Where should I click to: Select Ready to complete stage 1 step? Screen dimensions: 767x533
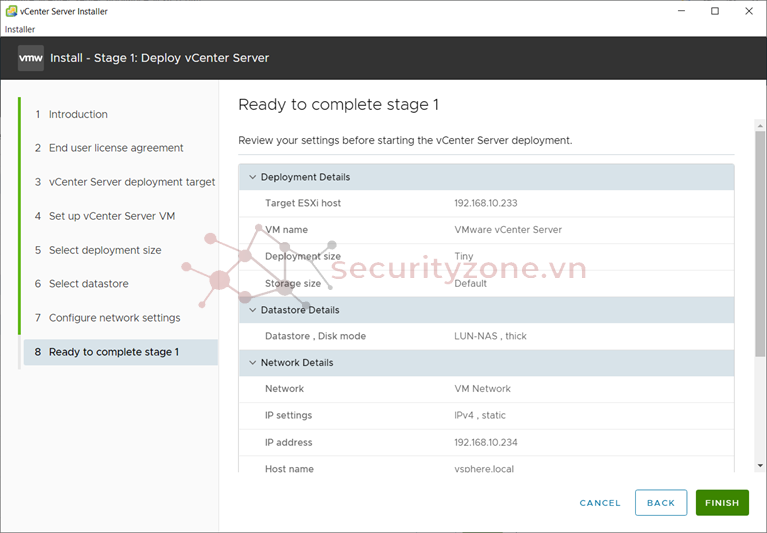[120, 352]
